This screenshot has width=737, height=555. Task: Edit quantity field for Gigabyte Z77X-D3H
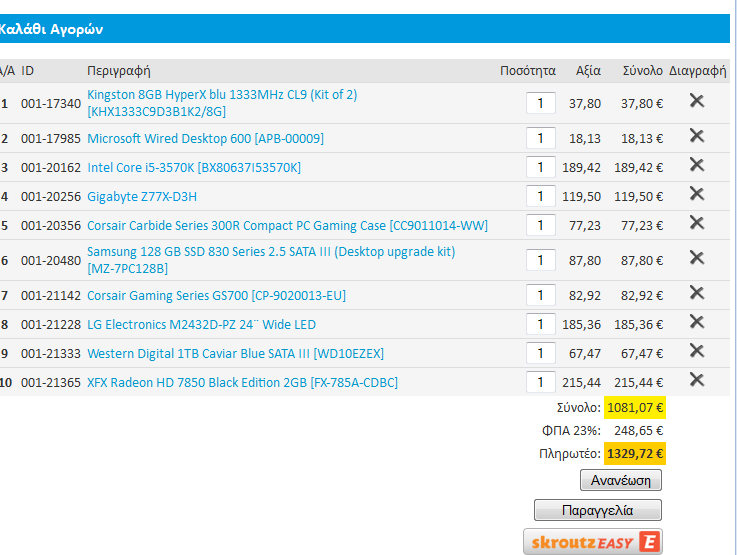click(541, 196)
